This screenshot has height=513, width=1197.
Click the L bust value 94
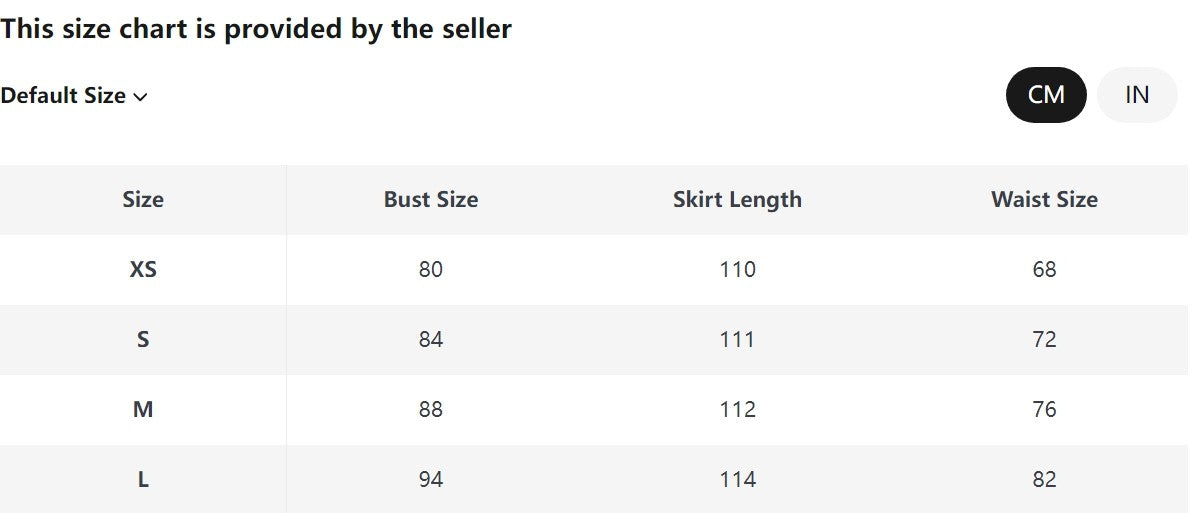431,479
